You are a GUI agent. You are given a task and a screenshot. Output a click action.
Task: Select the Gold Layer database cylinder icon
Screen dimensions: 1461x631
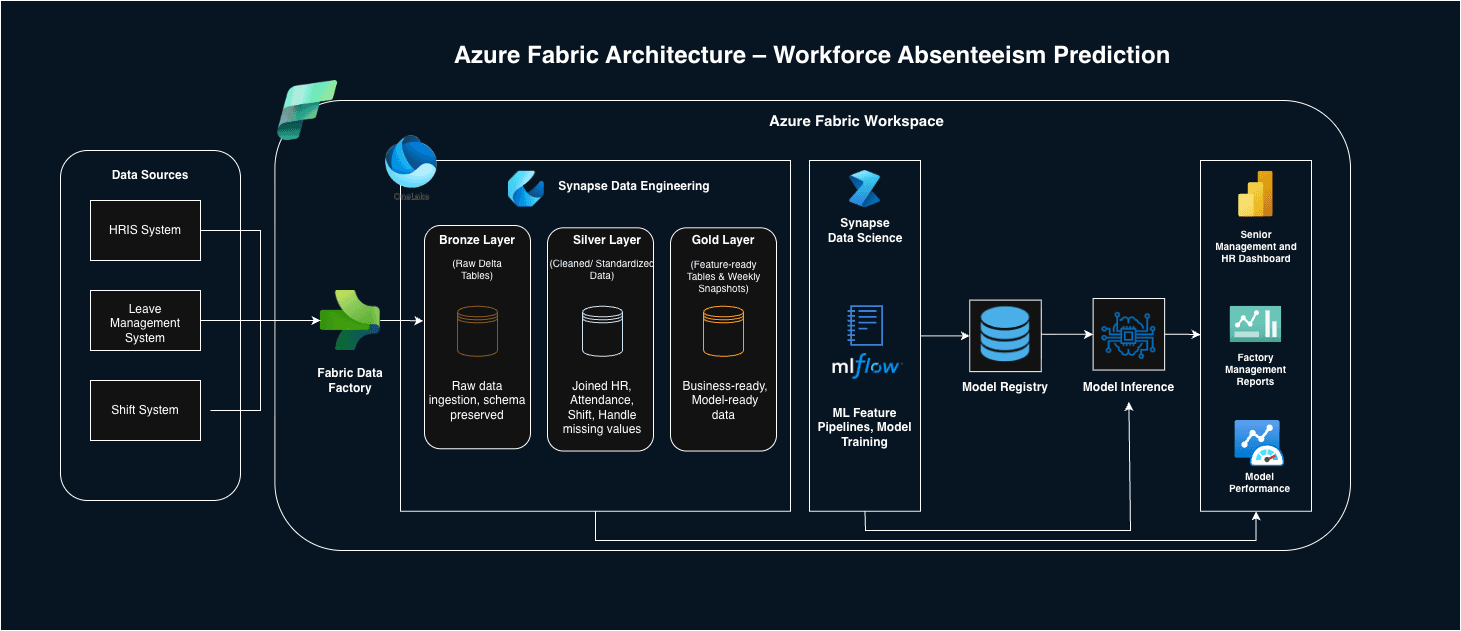(723, 331)
